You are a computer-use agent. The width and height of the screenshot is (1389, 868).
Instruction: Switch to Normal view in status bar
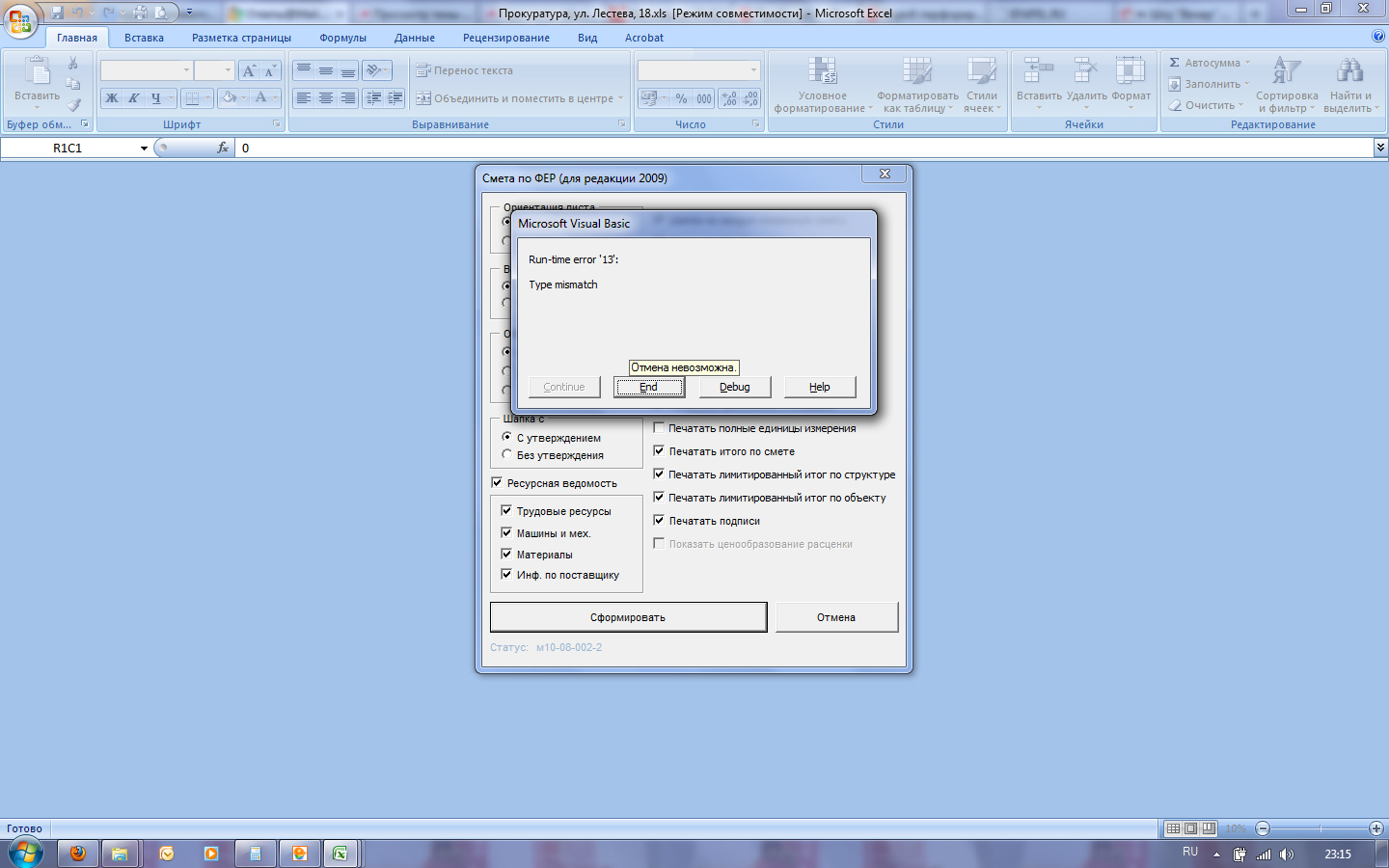[x=1173, y=828]
